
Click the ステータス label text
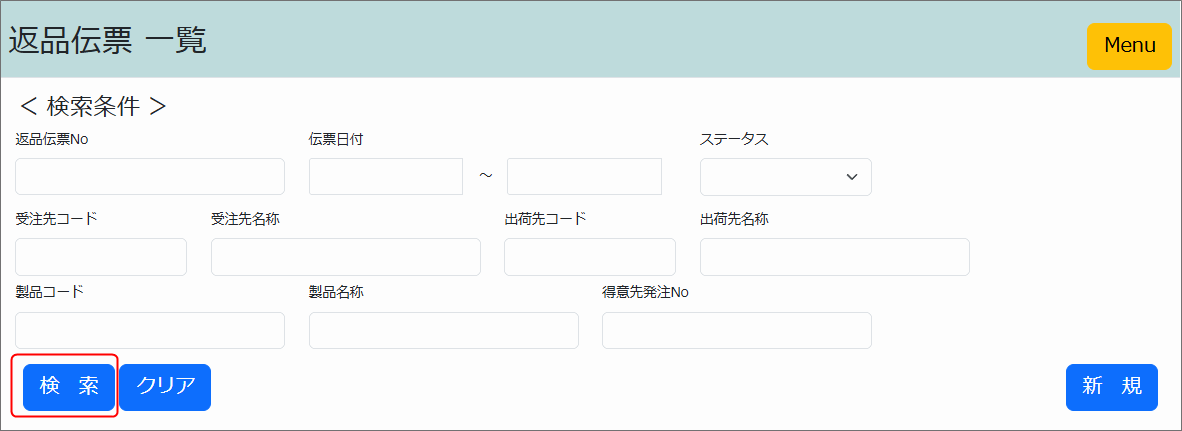[x=734, y=140]
